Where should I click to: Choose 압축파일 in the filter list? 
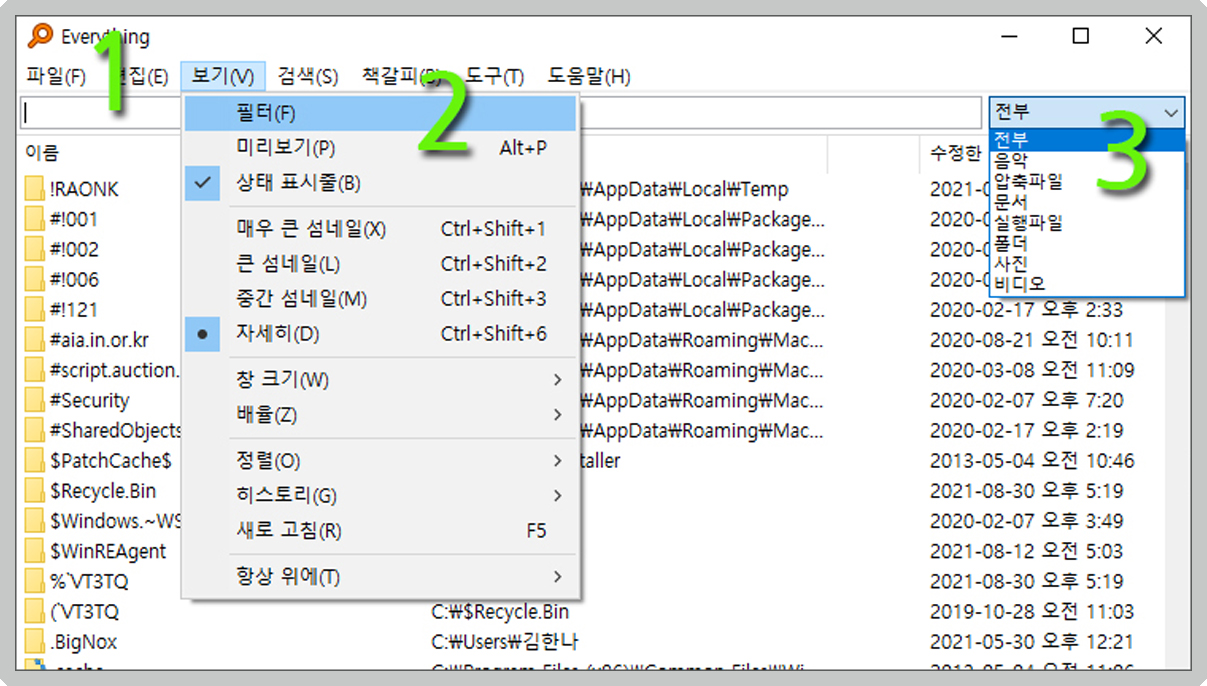click(1087, 181)
